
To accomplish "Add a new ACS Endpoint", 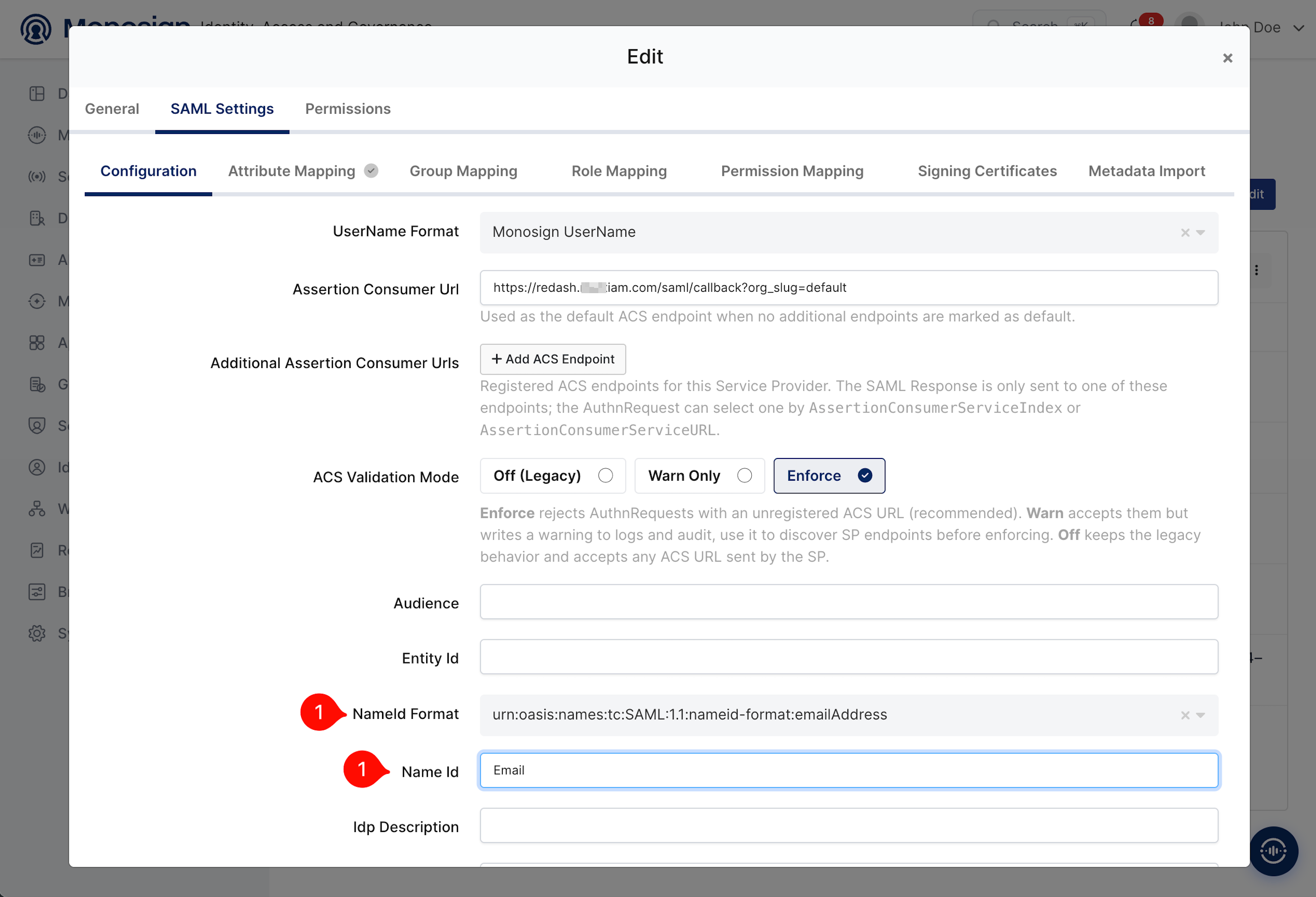I will point(553,359).
